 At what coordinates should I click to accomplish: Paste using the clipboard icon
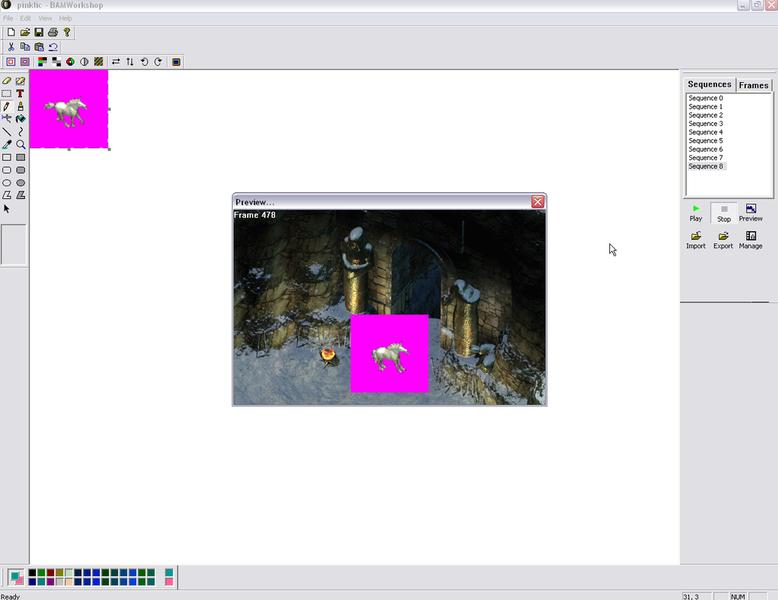(x=39, y=47)
